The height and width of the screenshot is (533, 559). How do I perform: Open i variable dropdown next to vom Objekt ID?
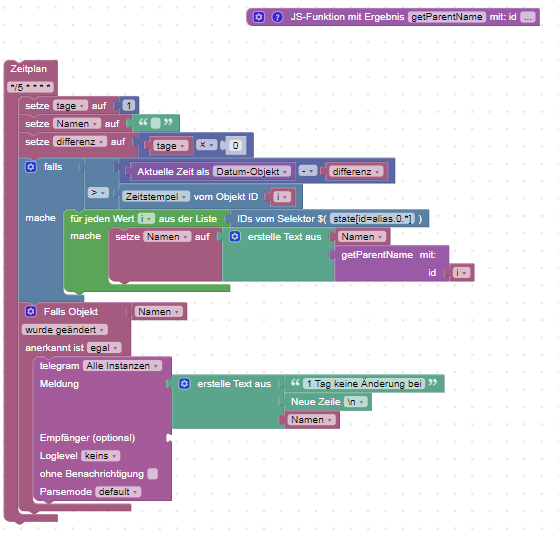coord(282,197)
